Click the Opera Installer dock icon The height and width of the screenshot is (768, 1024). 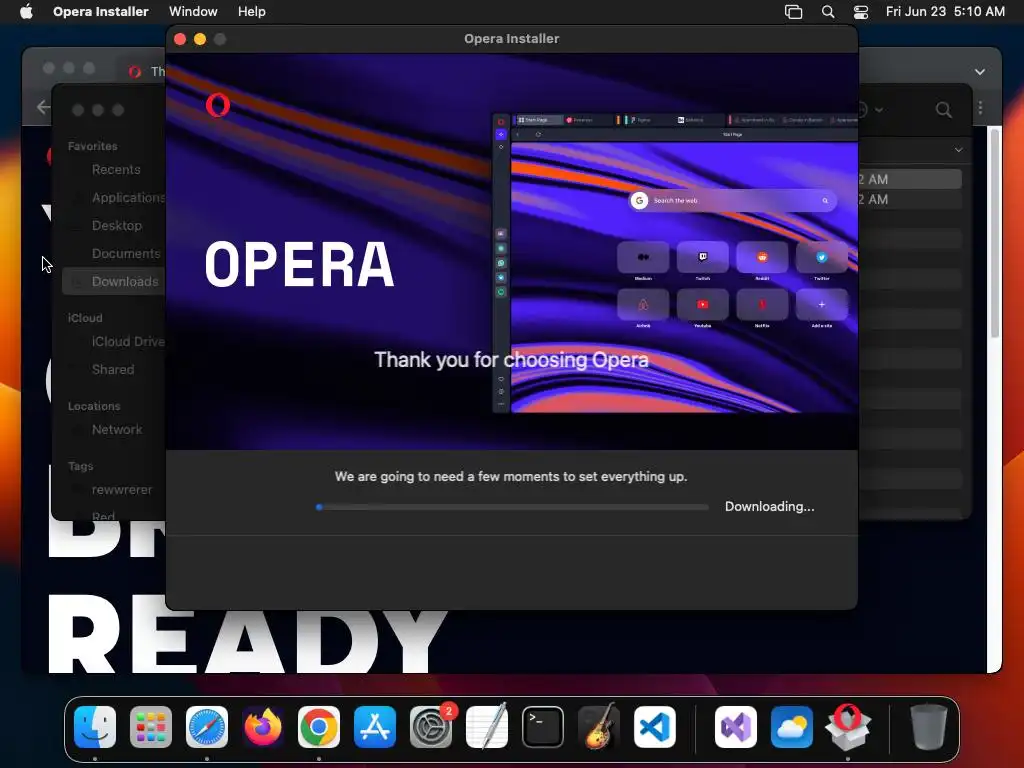[848, 727]
